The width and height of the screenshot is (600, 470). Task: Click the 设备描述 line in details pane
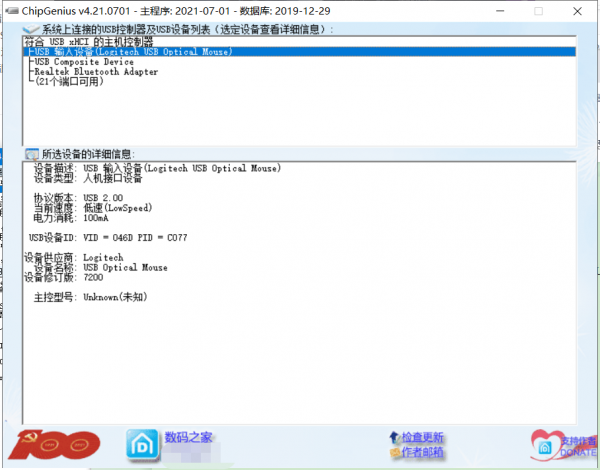[157, 168]
